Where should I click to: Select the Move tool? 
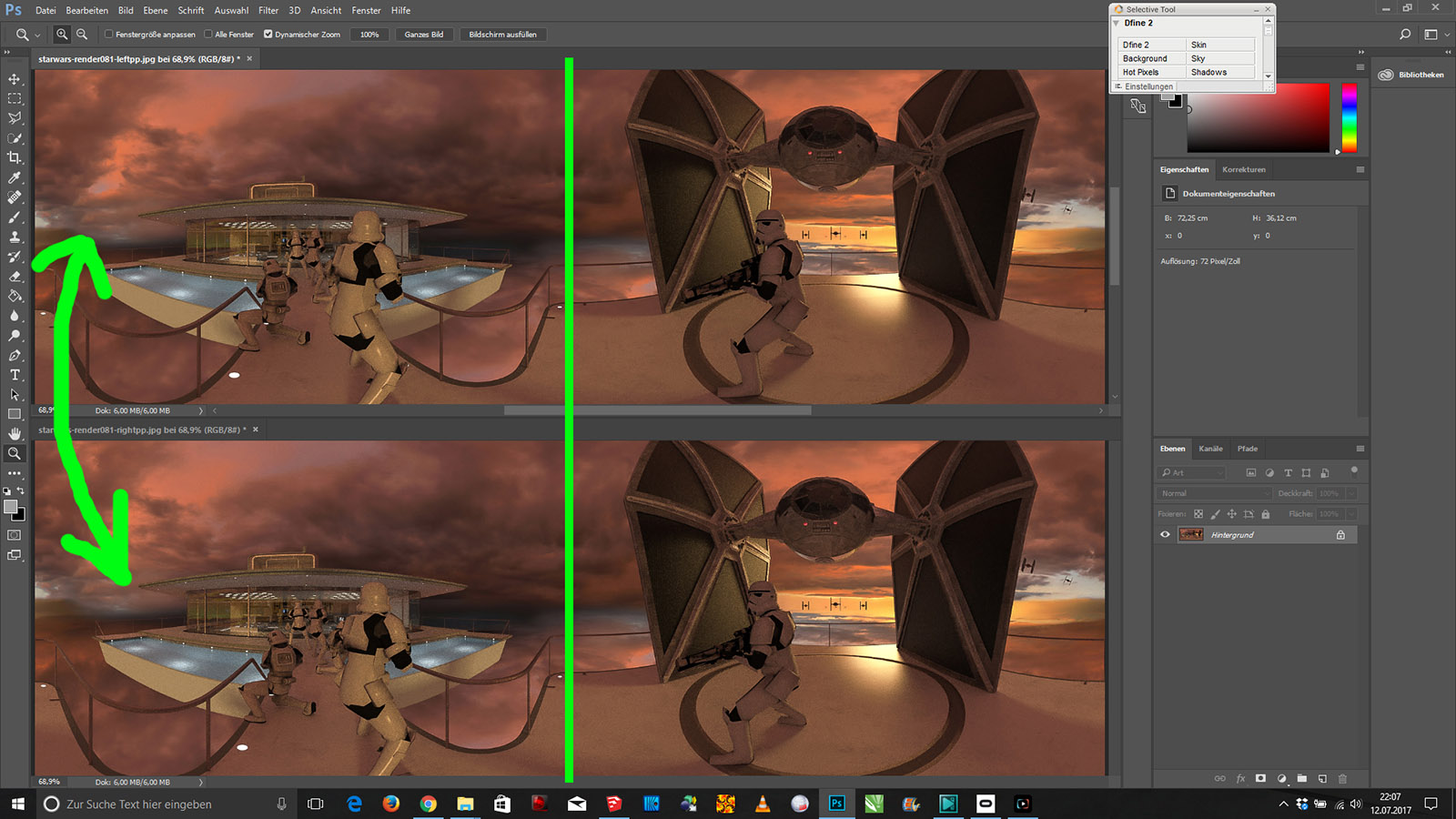click(15, 79)
